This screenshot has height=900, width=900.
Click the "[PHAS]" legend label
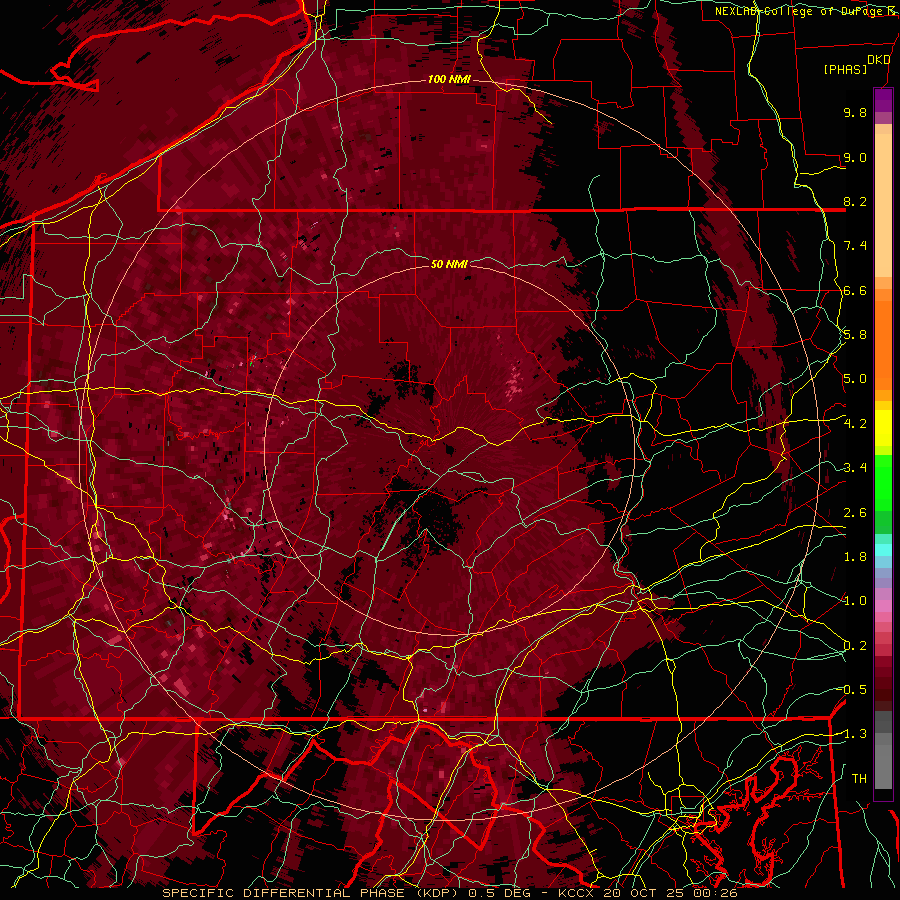[845, 70]
